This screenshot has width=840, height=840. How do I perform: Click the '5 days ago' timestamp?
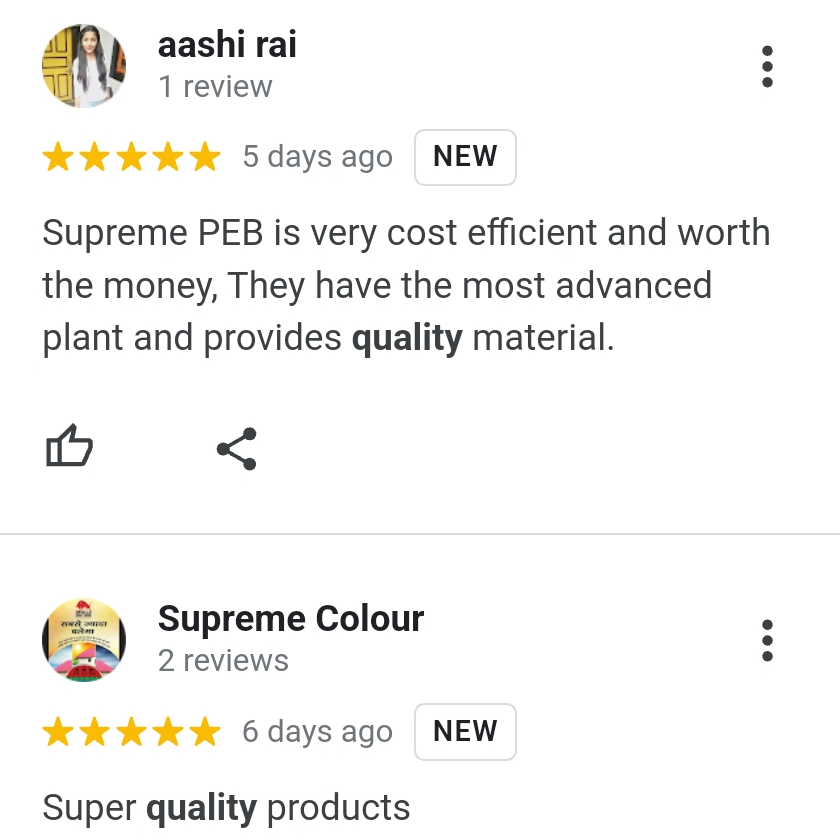click(x=318, y=156)
